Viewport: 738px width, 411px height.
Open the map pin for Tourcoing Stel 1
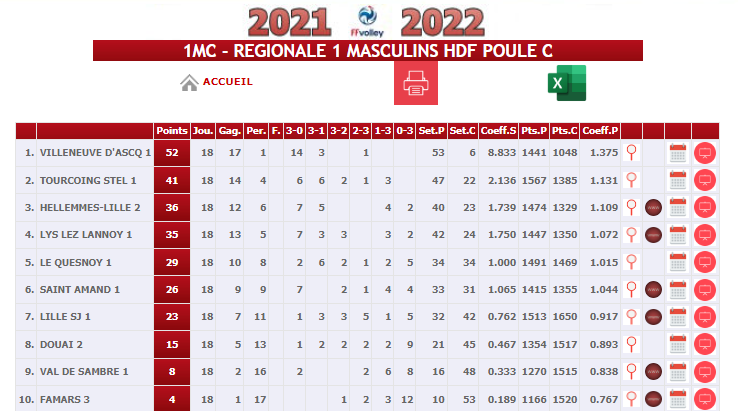tap(632, 180)
